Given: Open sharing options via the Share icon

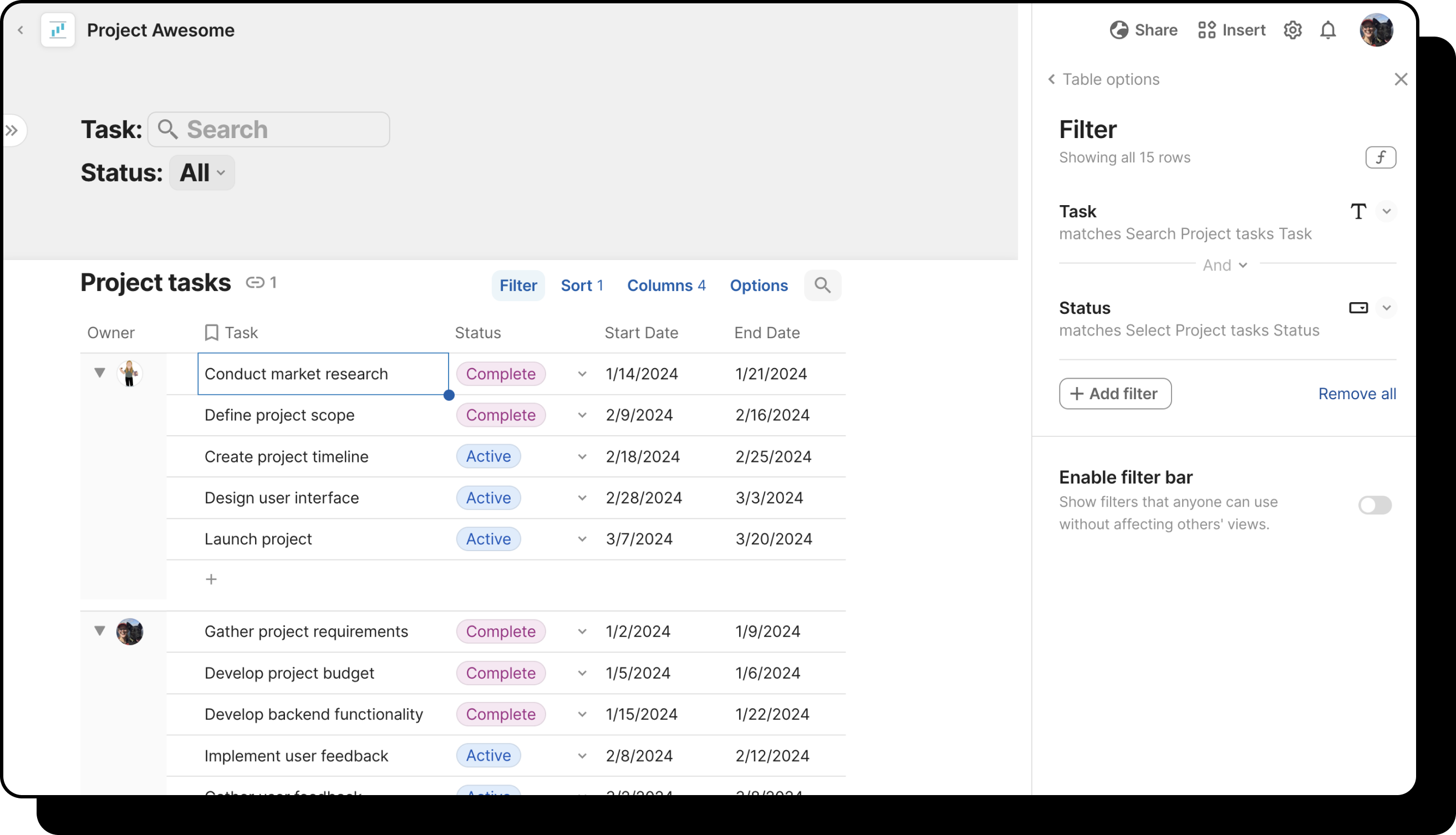Looking at the screenshot, I should 1119,30.
